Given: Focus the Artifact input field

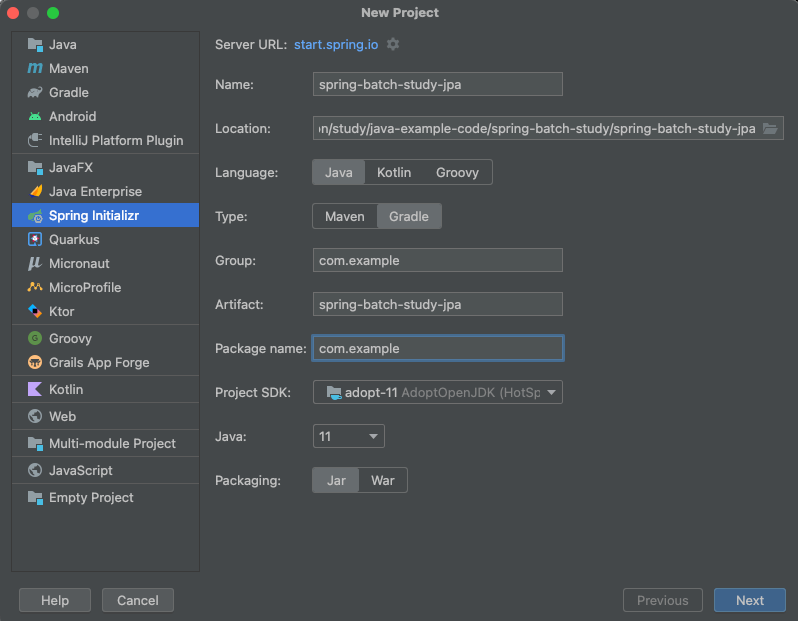Looking at the screenshot, I should [x=438, y=304].
